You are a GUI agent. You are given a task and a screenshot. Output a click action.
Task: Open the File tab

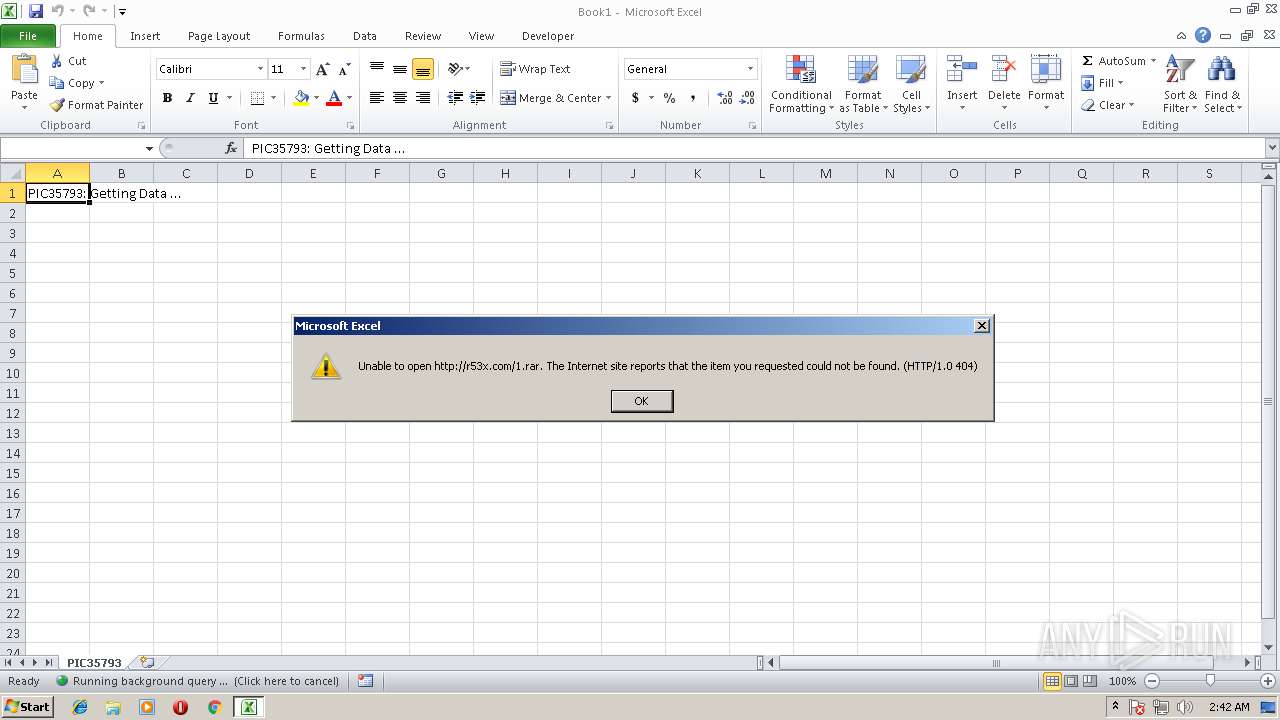pos(28,36)
